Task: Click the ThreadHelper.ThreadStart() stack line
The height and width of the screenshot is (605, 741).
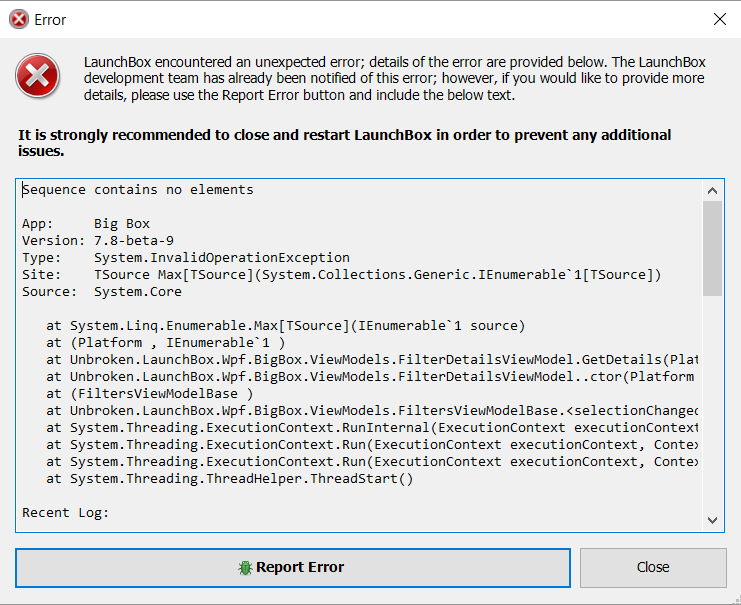Action: (230, 479)
